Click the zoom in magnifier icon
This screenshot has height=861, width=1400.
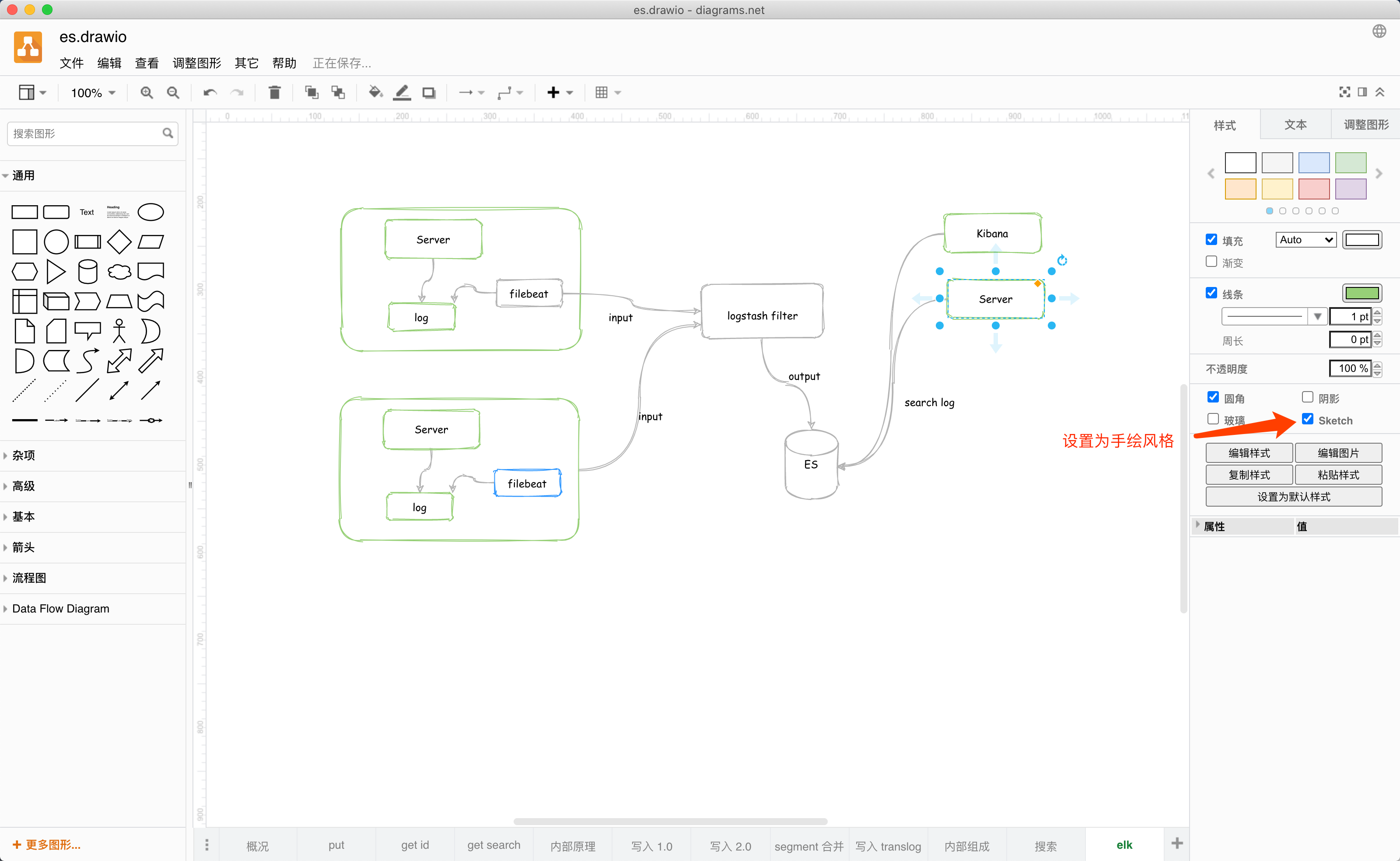tap(146, 92)
